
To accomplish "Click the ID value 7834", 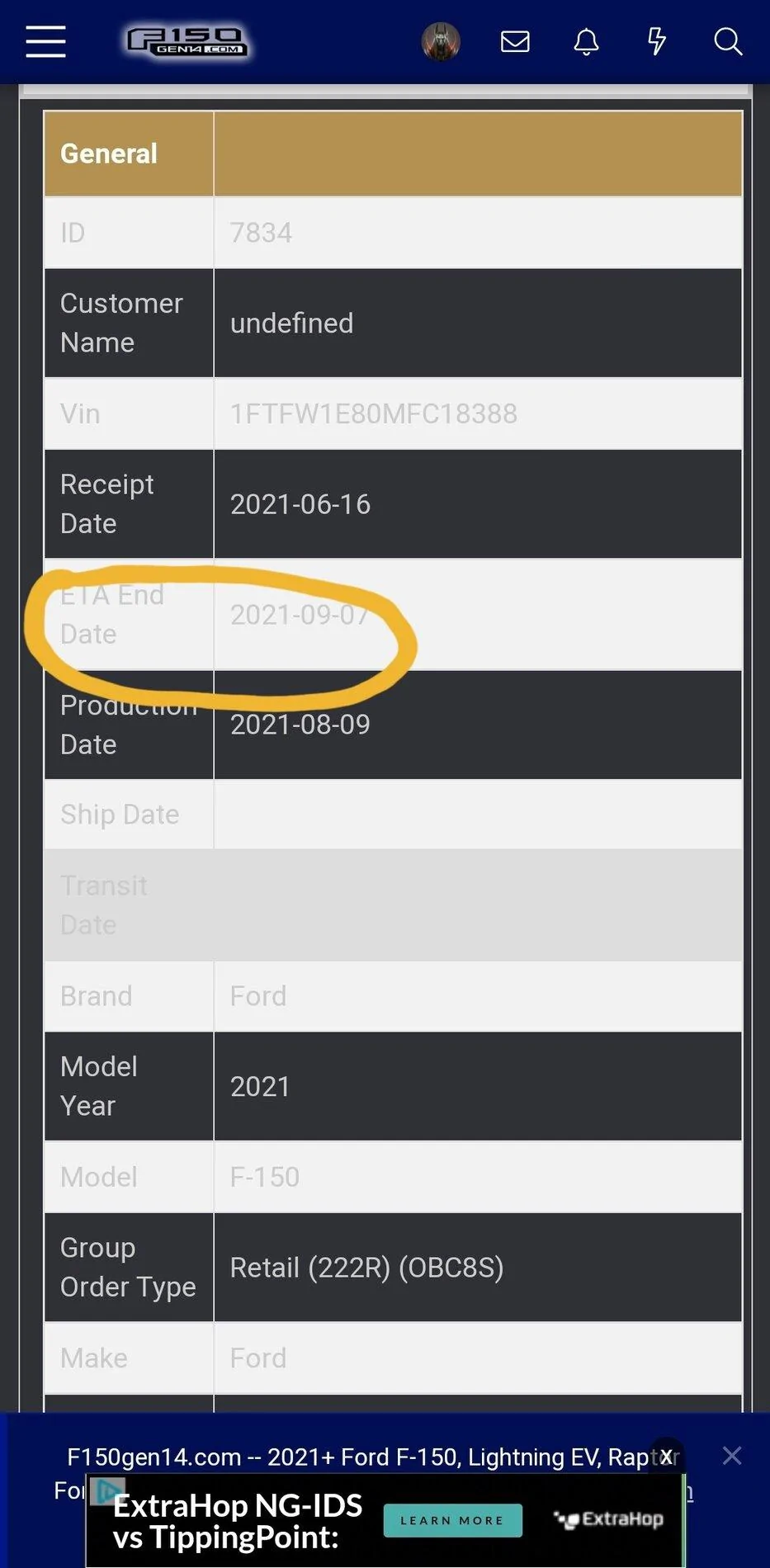I will pyautogui.click(x=261, y=233).
